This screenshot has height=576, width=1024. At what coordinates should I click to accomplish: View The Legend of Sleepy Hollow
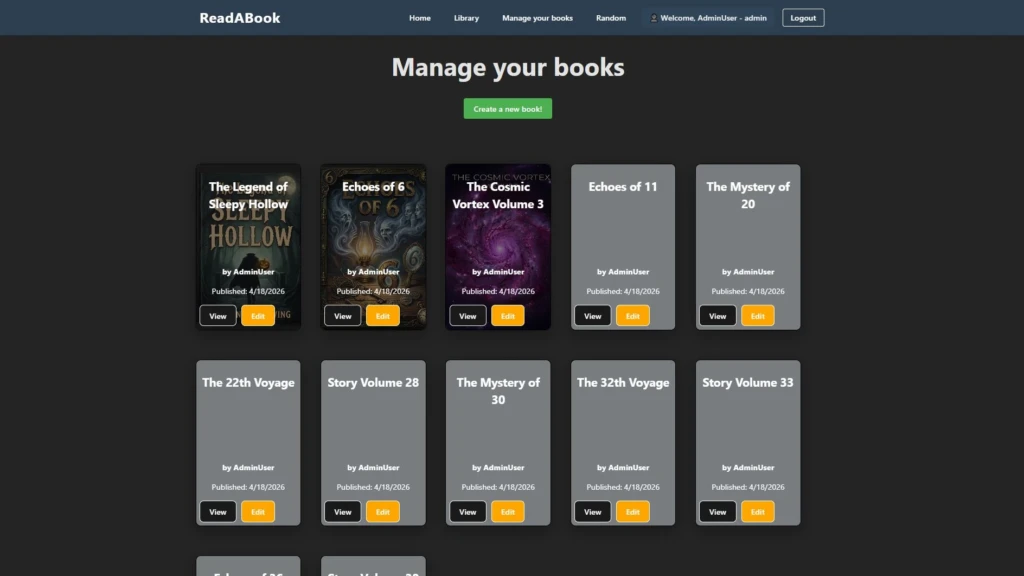click(217, 315)
